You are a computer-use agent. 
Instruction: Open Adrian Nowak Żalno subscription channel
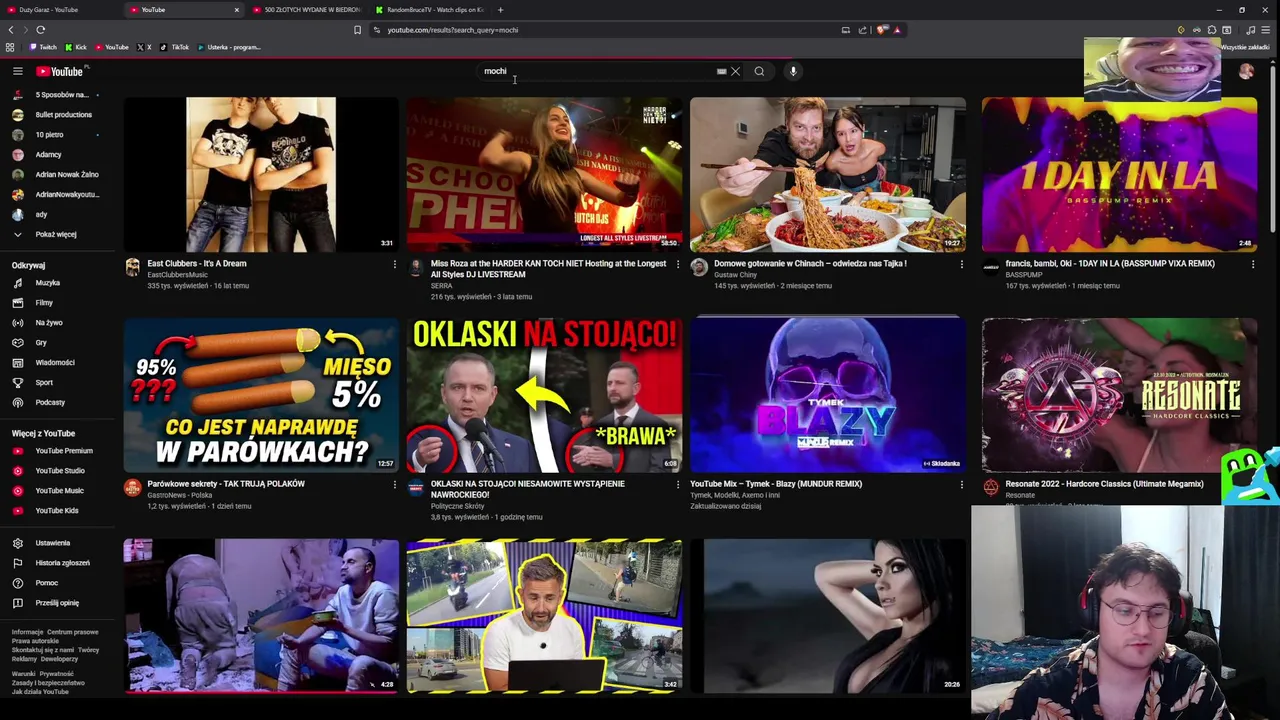coord(55,175)
